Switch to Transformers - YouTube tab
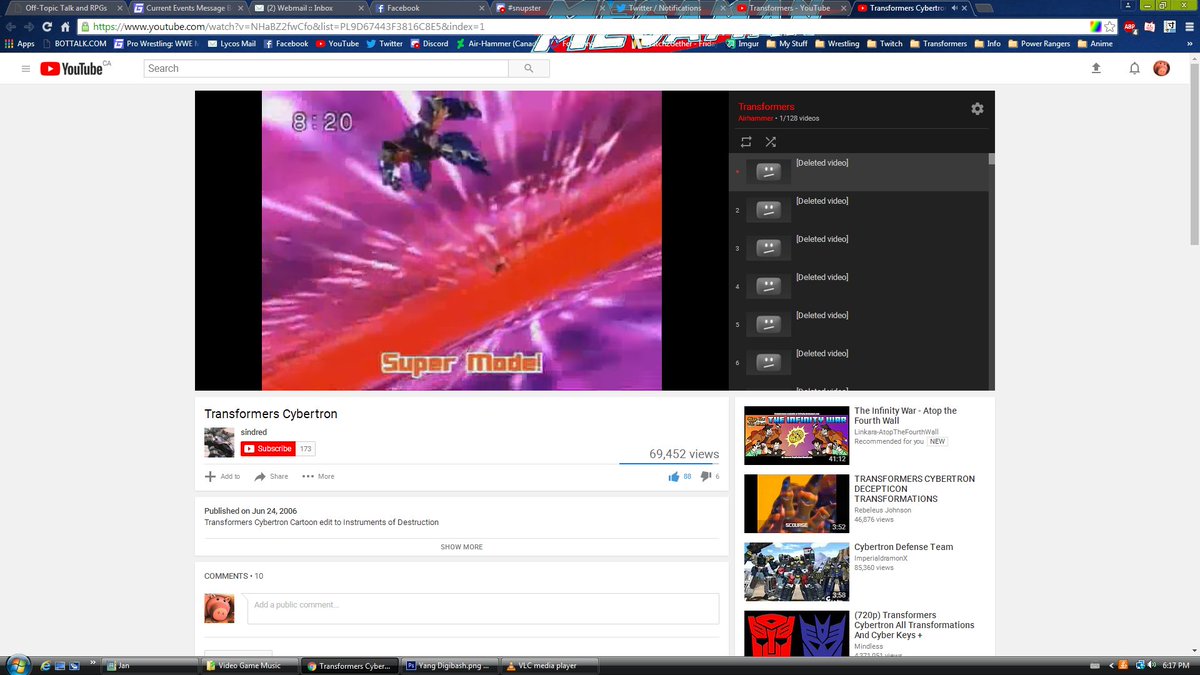The width and height of the screenshot is (1200, 675). click(x=790, y=8)
